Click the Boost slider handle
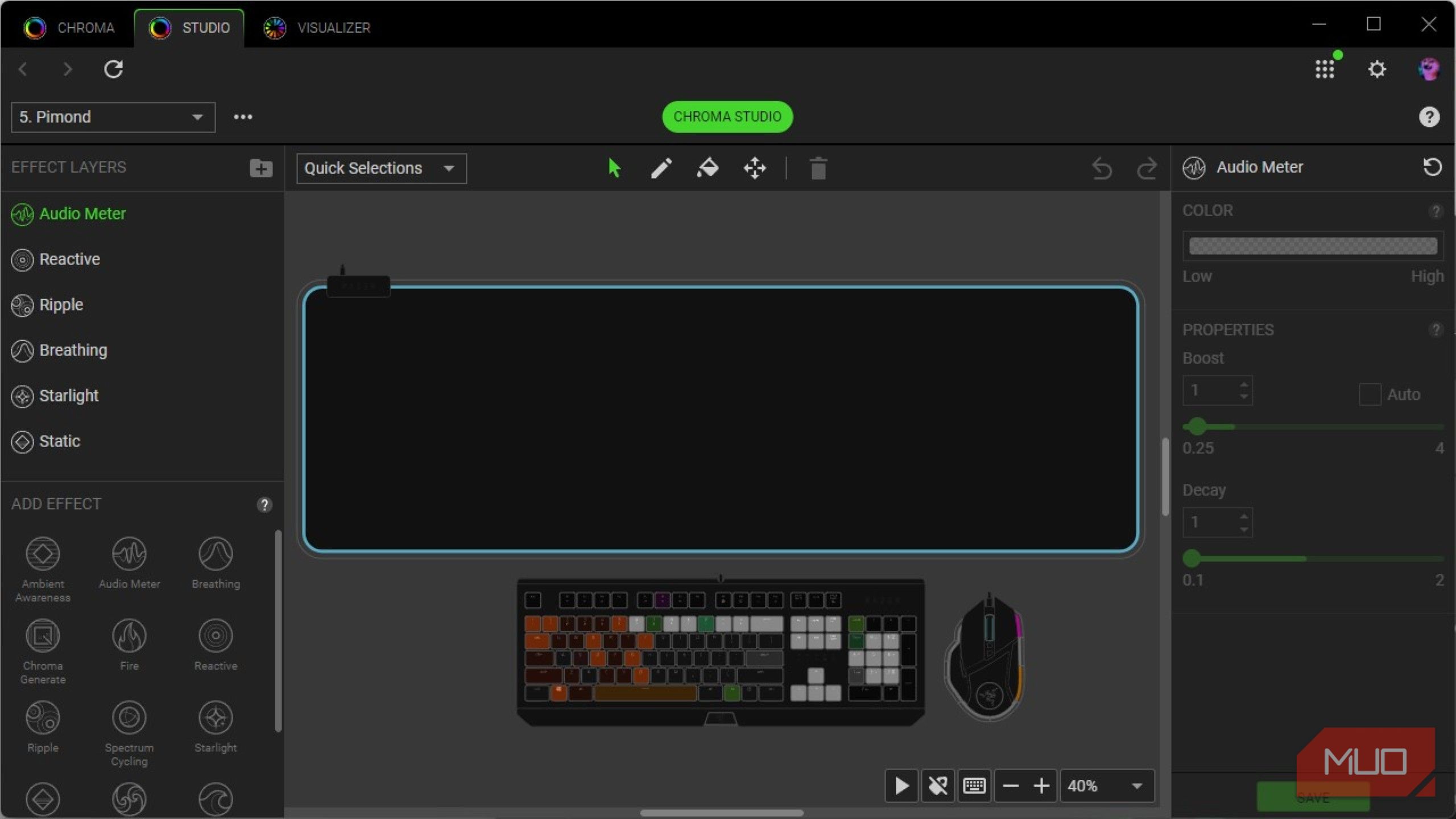The width and height of the screenshot is (1456, 819). coord(1197,426)
